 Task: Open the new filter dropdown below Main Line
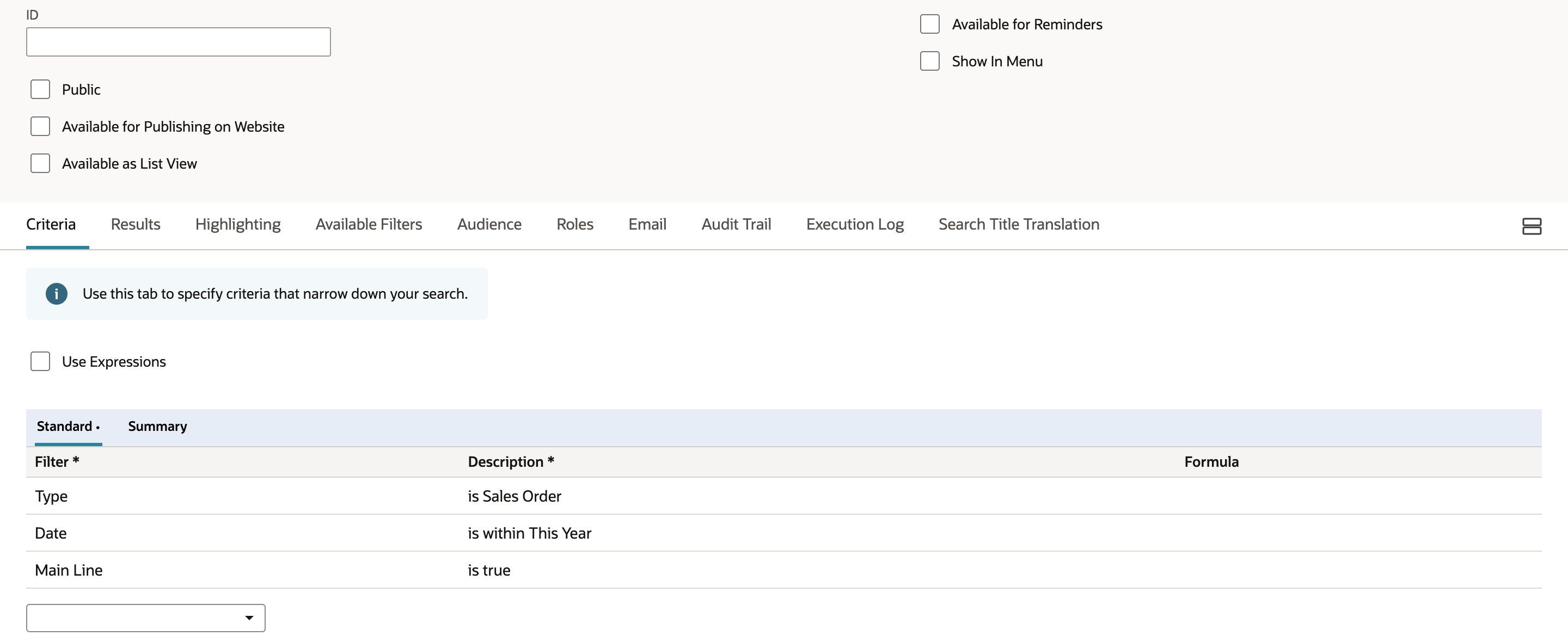(145, 618)
